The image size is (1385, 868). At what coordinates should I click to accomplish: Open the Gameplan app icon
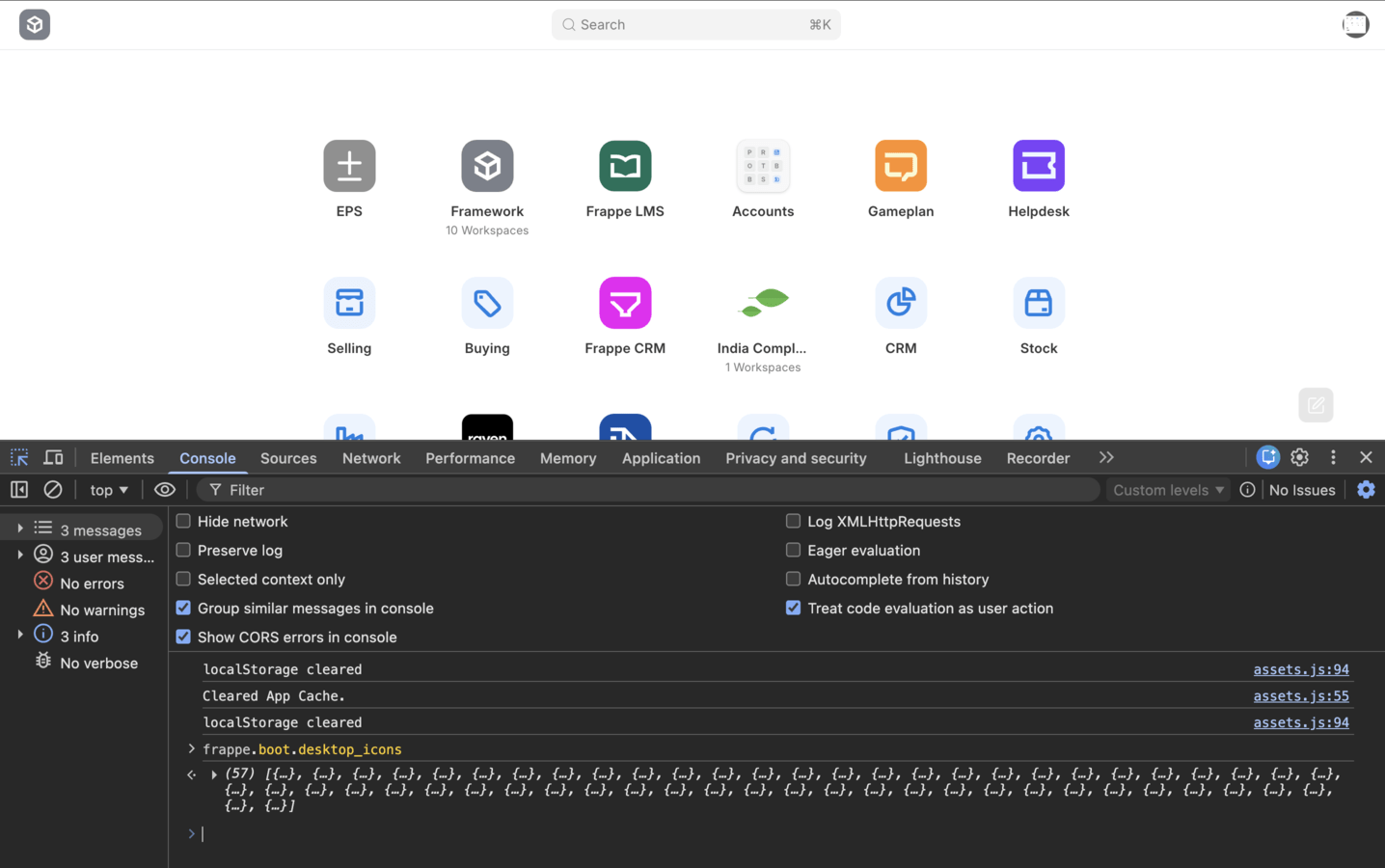point(900,166)
